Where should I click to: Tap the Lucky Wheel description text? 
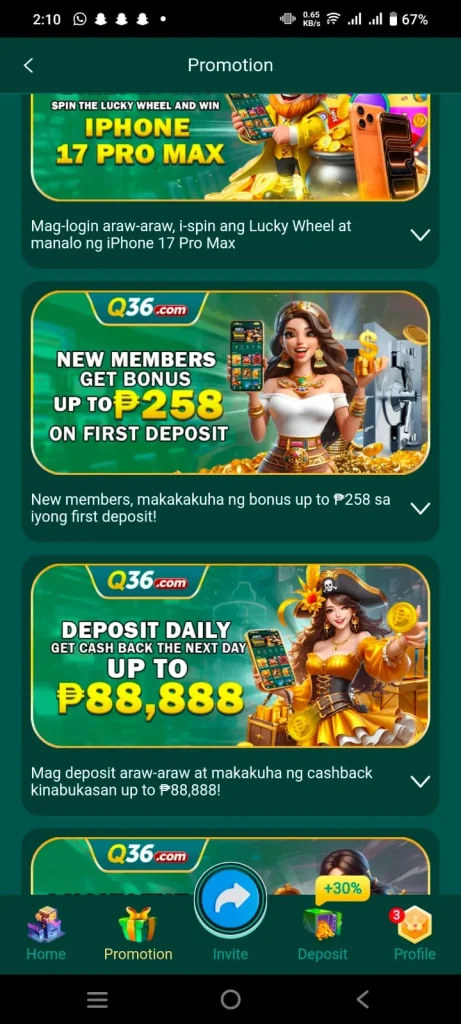(191, 234)
